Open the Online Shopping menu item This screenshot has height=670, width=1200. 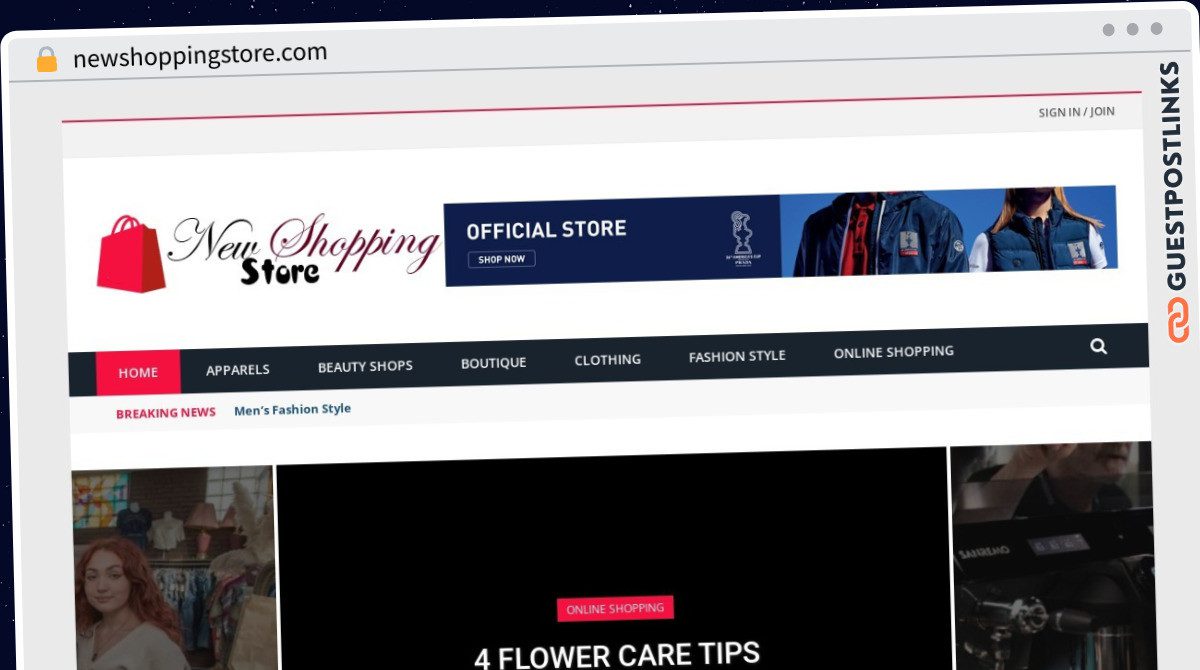[x=893, y=351]
